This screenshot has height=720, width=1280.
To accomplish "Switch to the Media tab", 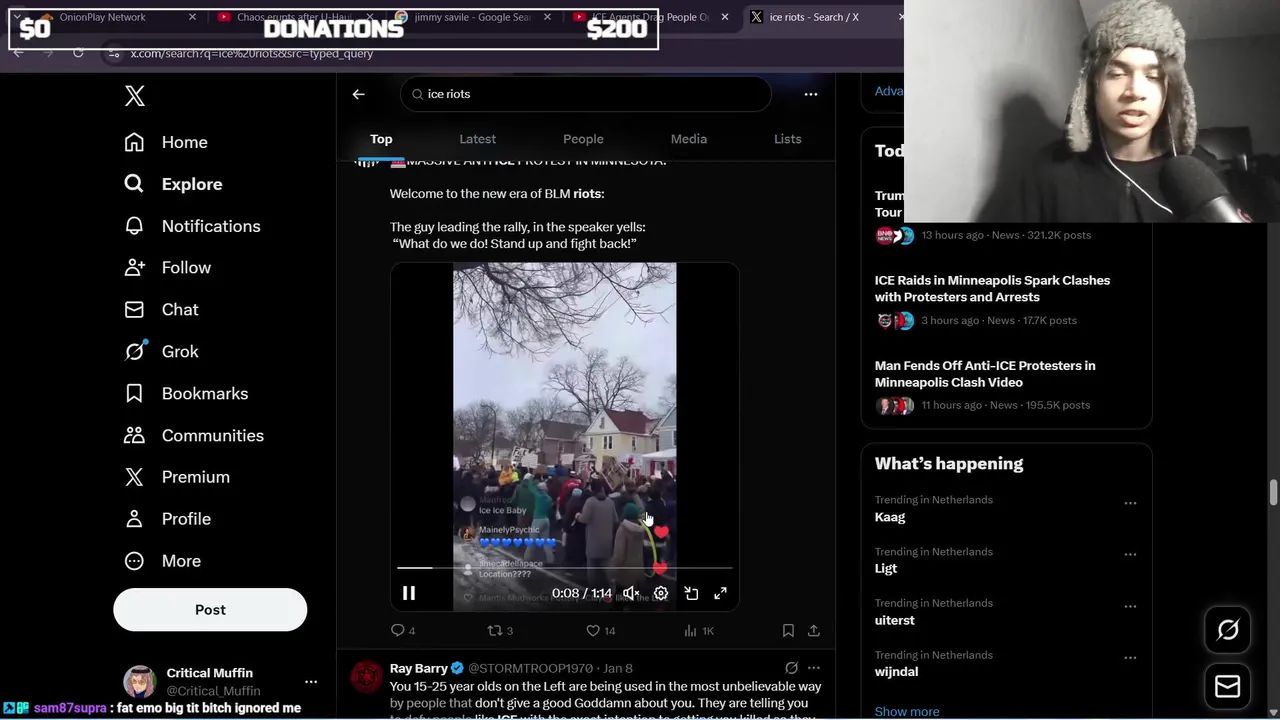I will click(x=688, y=139).
